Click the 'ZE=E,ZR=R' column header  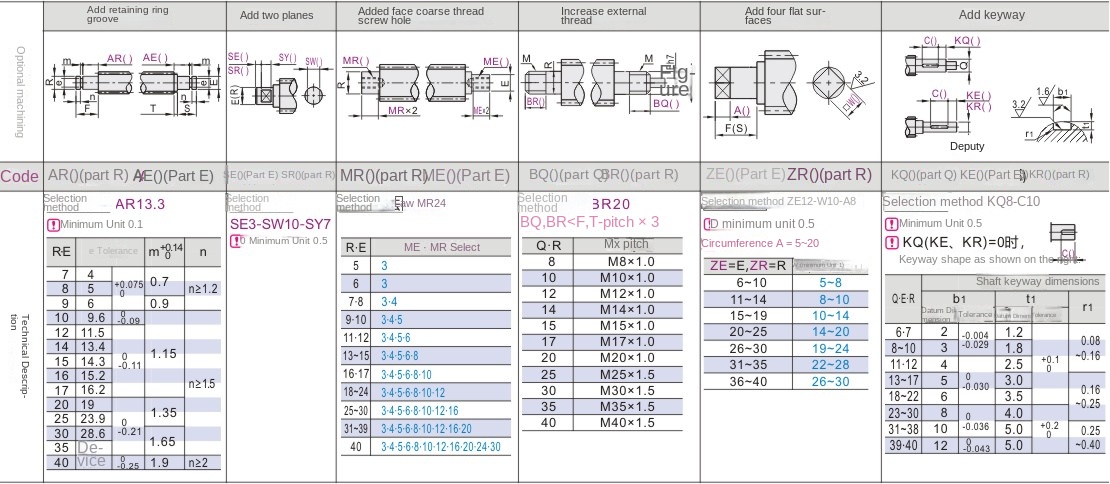pyautogui.click(x=748, y=266)
